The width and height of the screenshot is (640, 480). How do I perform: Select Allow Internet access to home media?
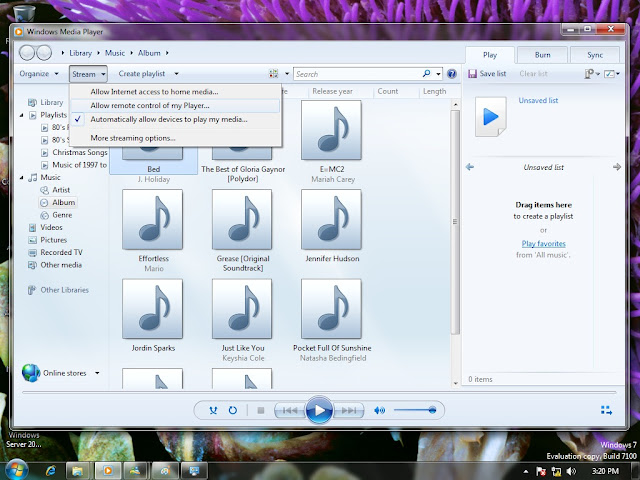(176, 91)
